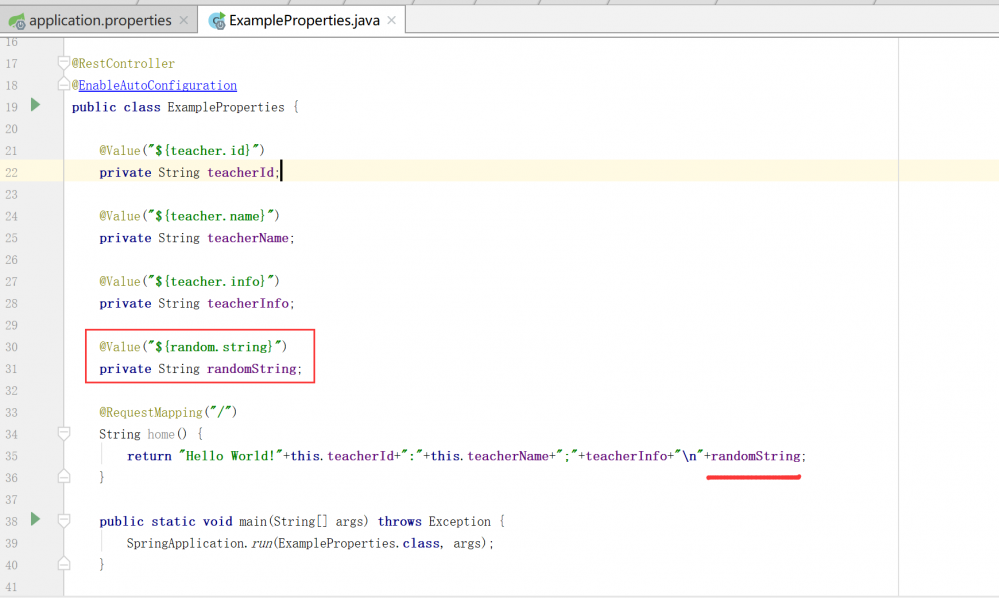Click the teacherInfo field in its declaration
This screenshot has width=999, height=598.
pos(248,304)
